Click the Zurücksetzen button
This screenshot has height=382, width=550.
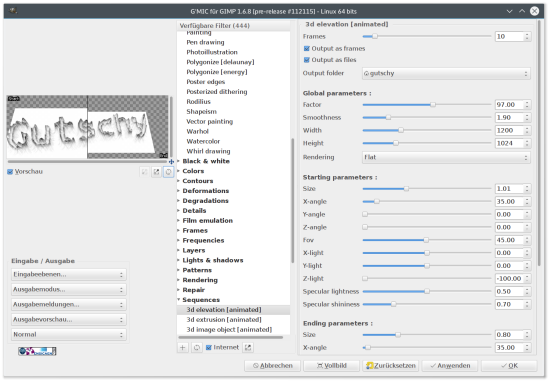click(x=391, y=366)
